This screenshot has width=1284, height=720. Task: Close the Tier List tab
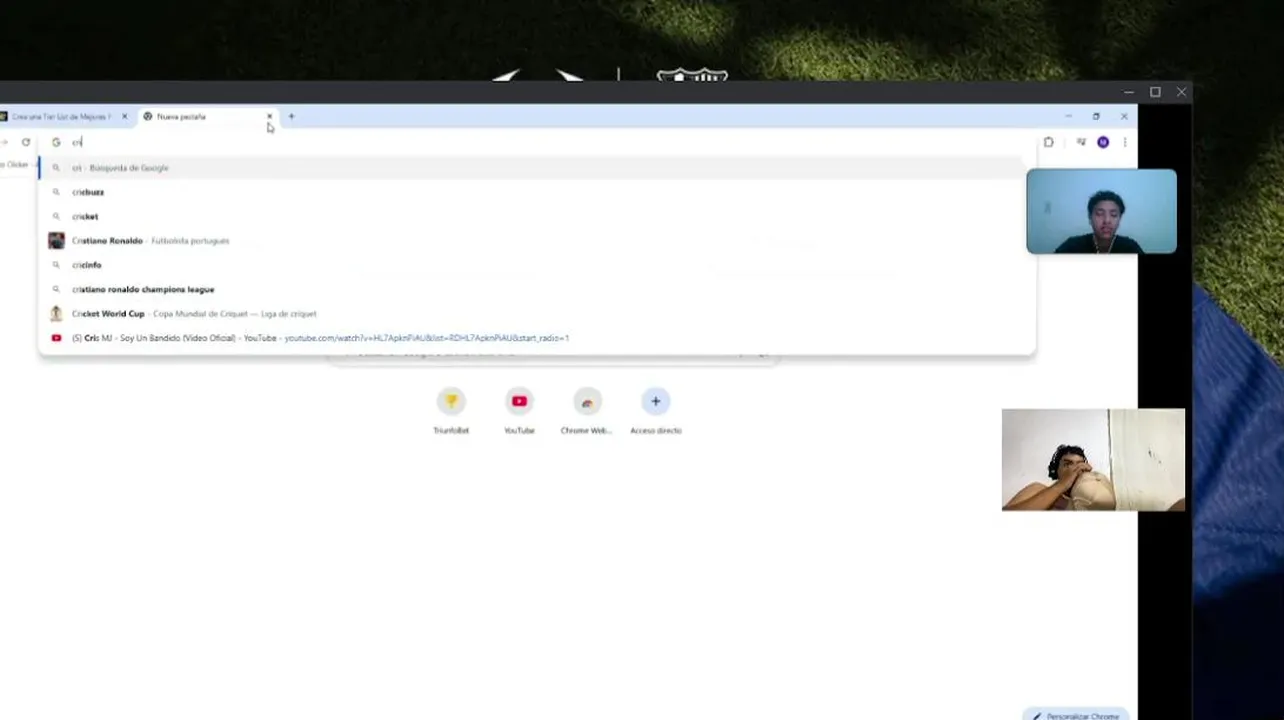click(124, 117)
